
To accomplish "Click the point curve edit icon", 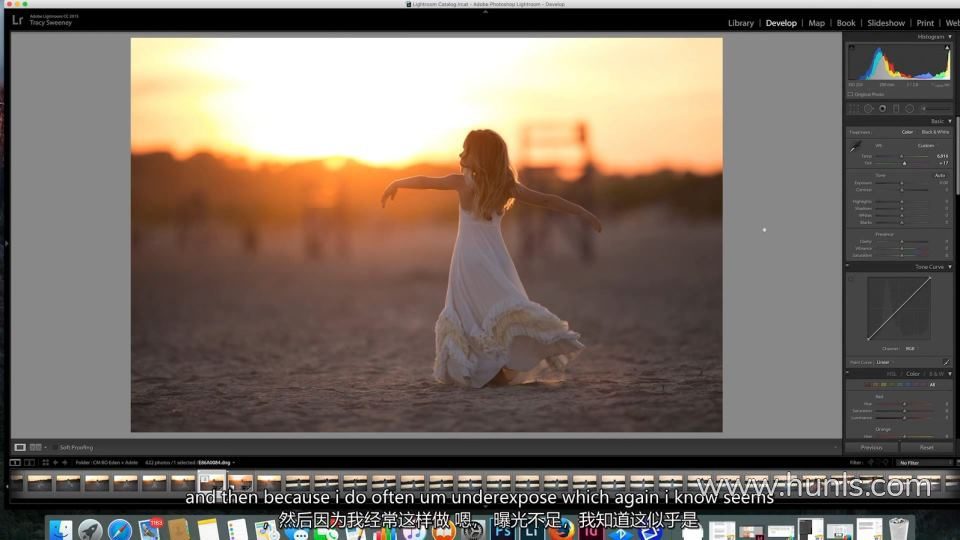I will click(x=946, y=362).
